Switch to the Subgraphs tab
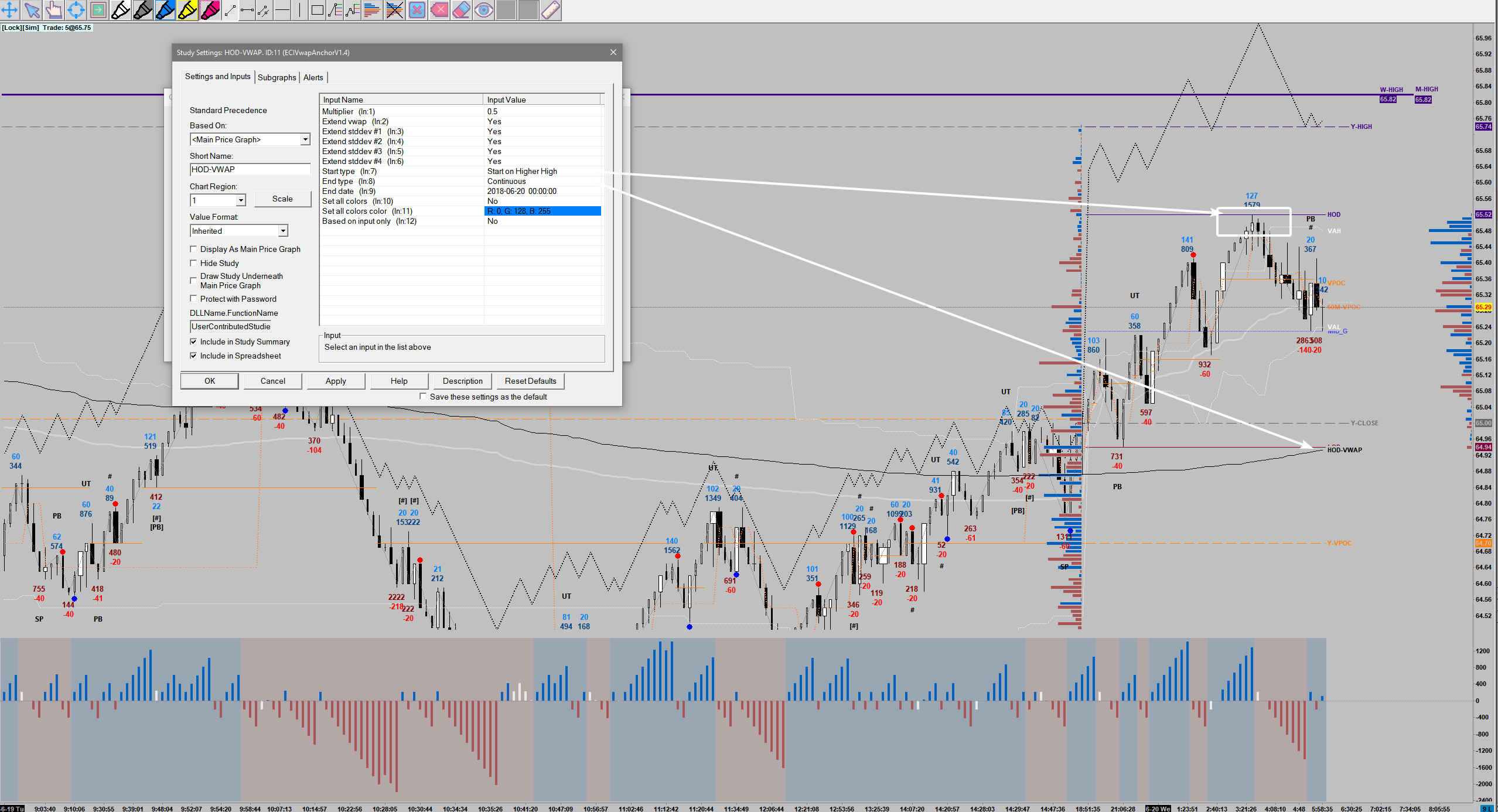 pos(277,77)
